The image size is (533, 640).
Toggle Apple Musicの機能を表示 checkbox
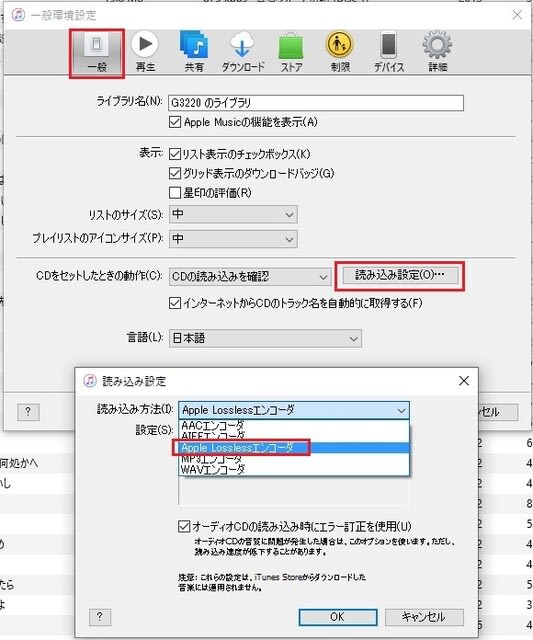(x=175, y=122)
